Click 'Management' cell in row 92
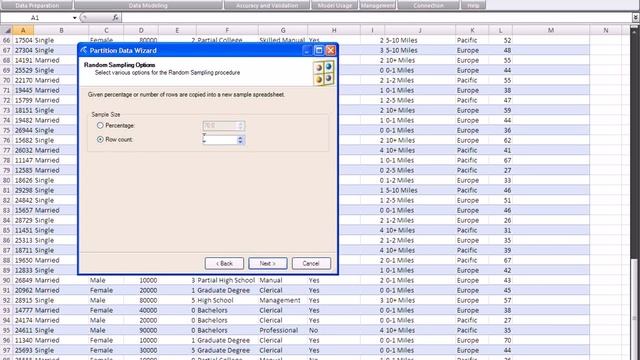Viewport: 640px width, 360px height. pos(283,300)
